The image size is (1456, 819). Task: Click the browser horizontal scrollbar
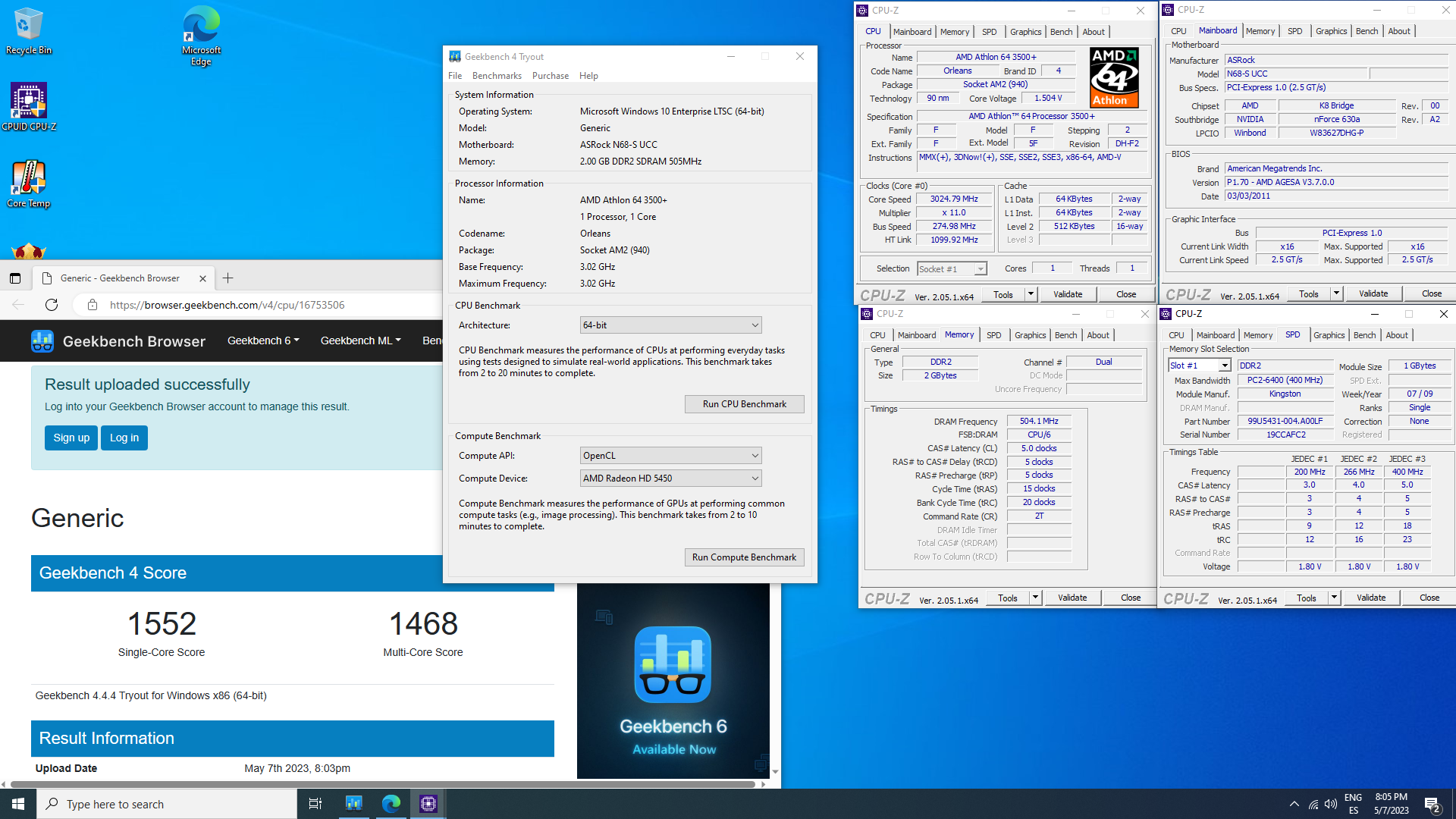click(x=383, y=784)
